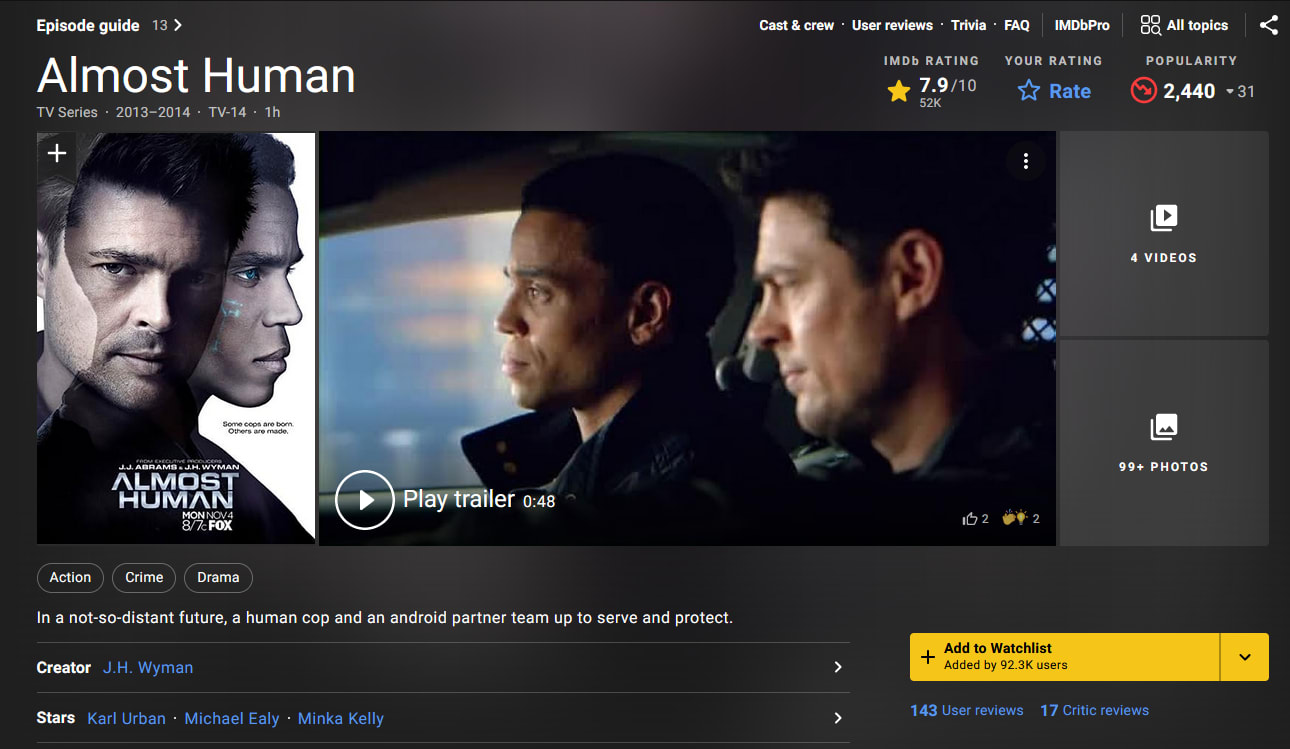Select the Crime genre chip
Image resolution: width=1290 pixels, height=749 pixels.
click(144, 577)
